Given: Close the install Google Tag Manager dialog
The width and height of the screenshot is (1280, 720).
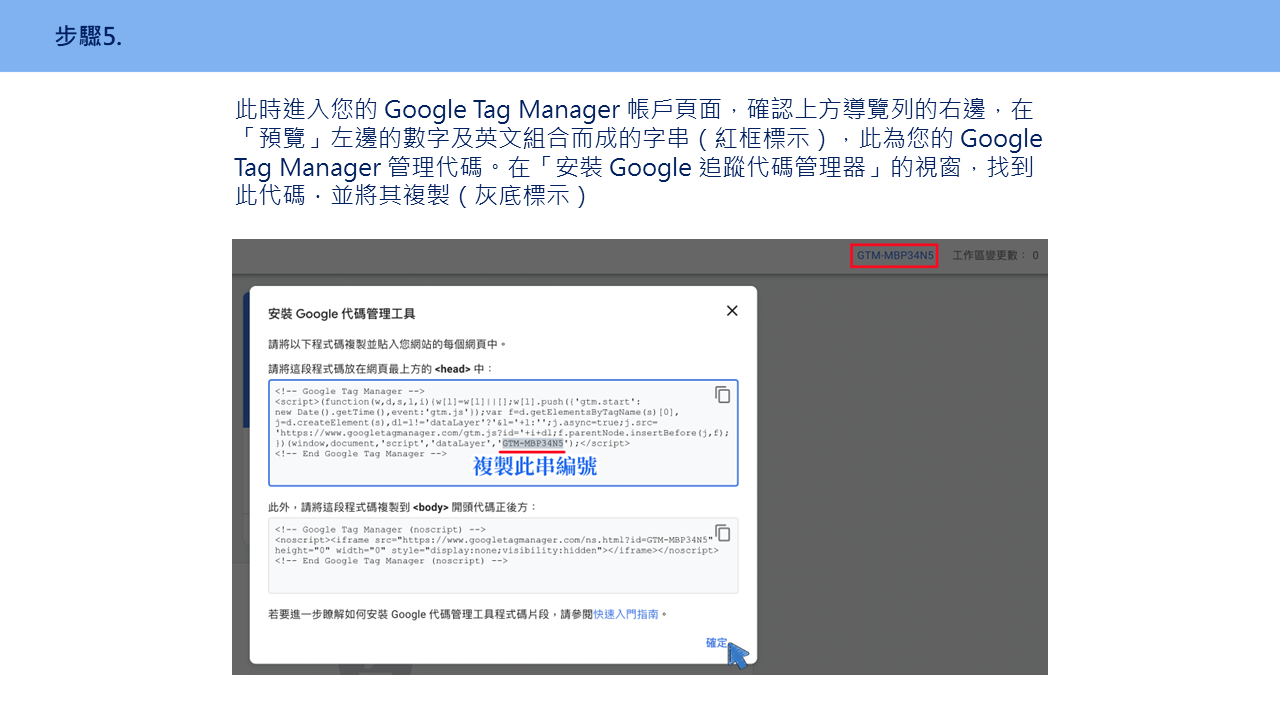Looking at the screenshot, I should click(x=732, y=311).
